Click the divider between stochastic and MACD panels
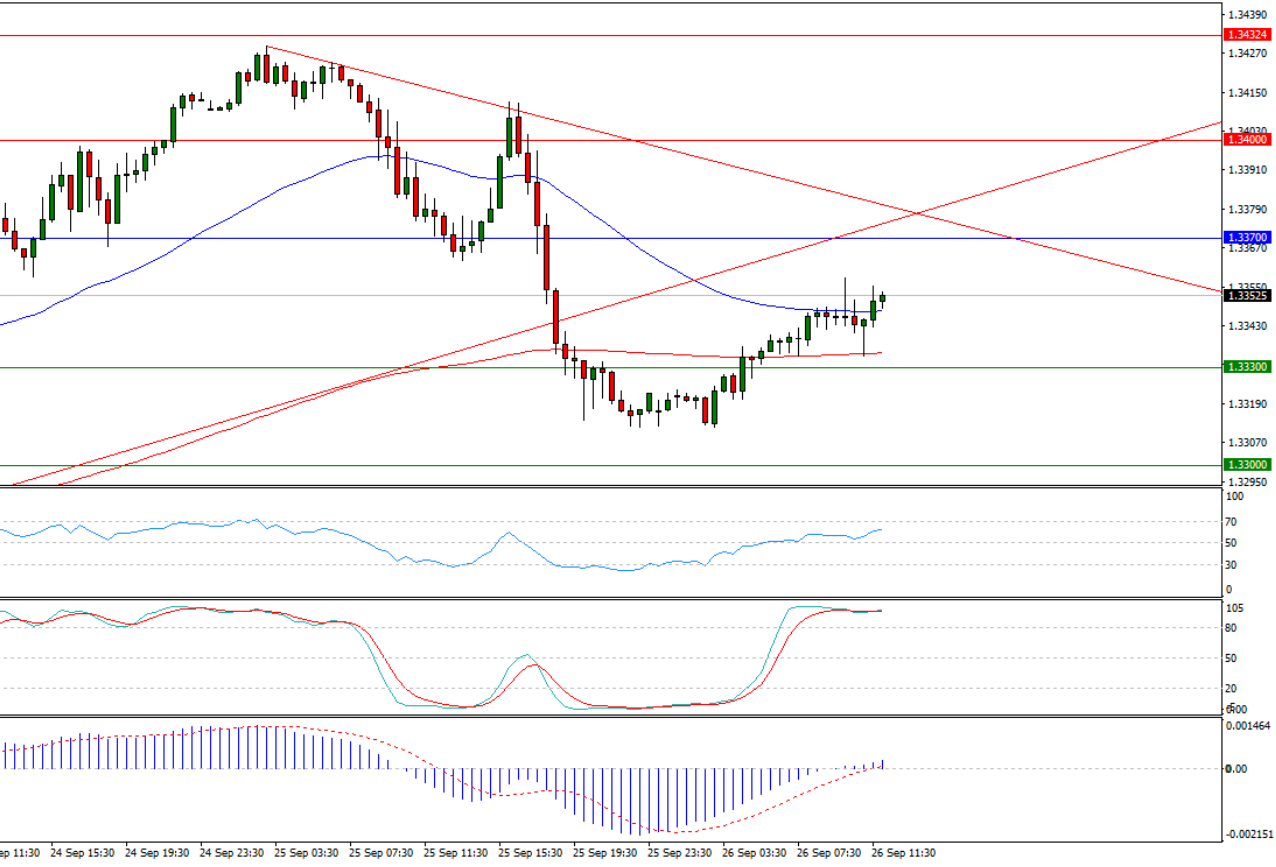Image resolution: width=1276 pixels, height=867 pixels. [x=610, y=715]
